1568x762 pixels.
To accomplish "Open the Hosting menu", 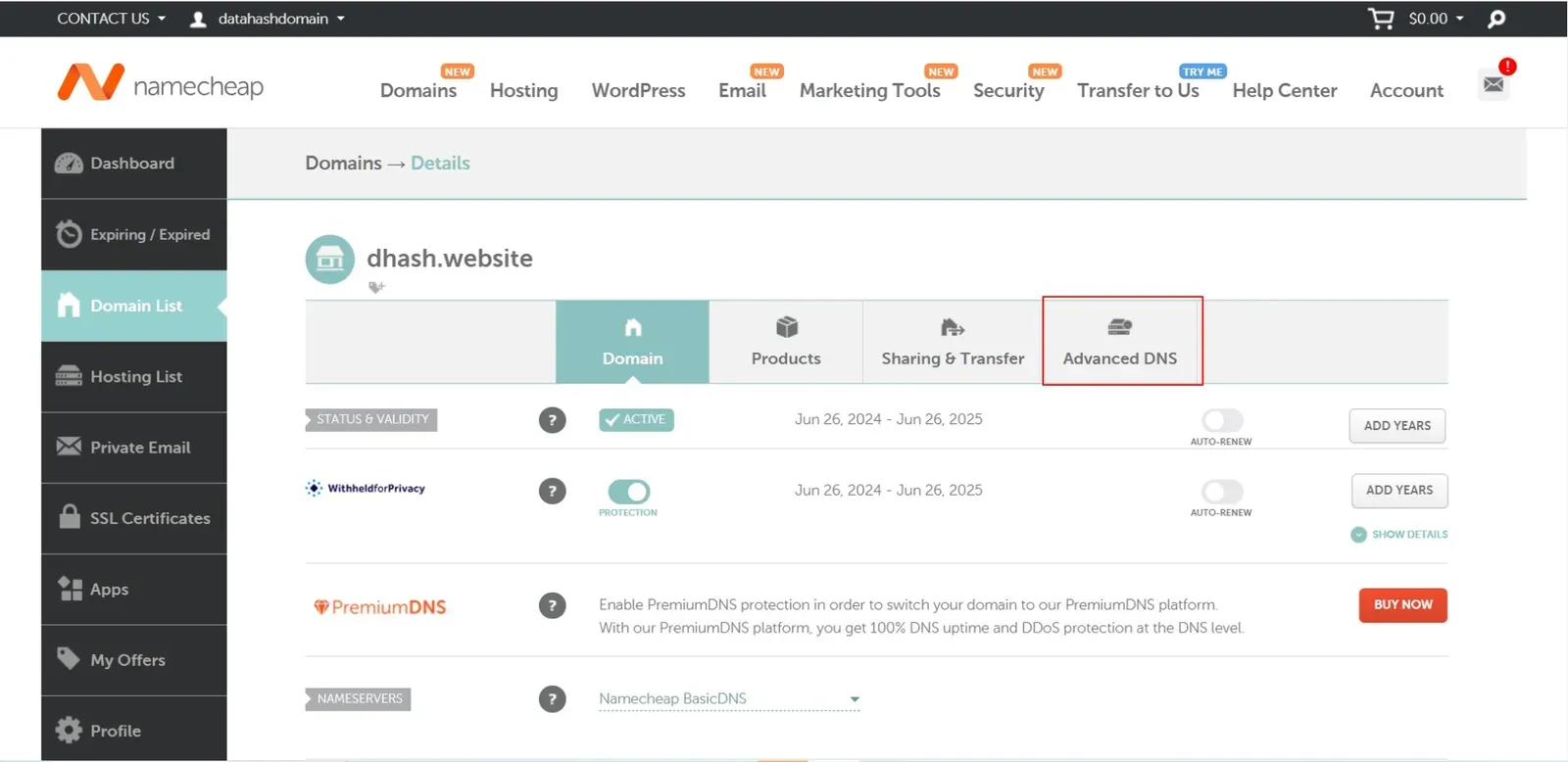I will point(524,90).
